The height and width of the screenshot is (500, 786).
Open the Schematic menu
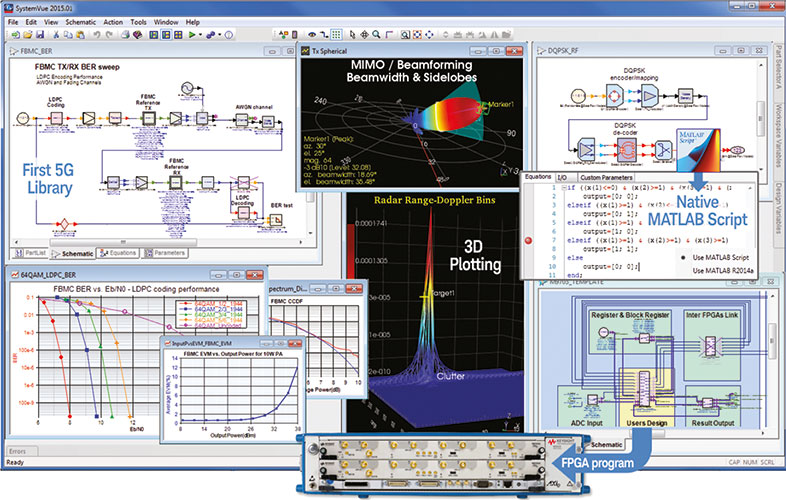[x=81, y=22]
